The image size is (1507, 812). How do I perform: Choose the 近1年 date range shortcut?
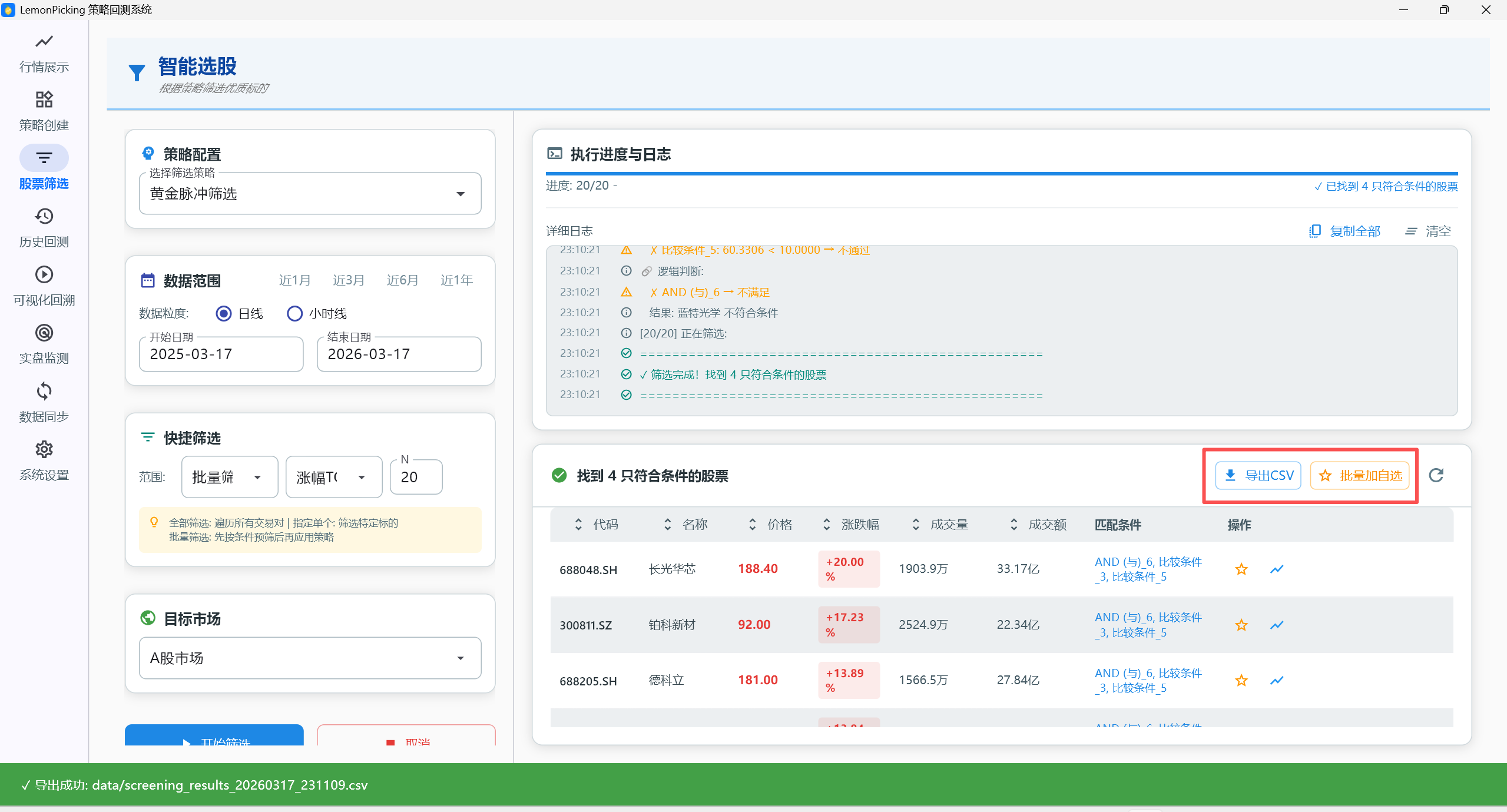(456, 280)
